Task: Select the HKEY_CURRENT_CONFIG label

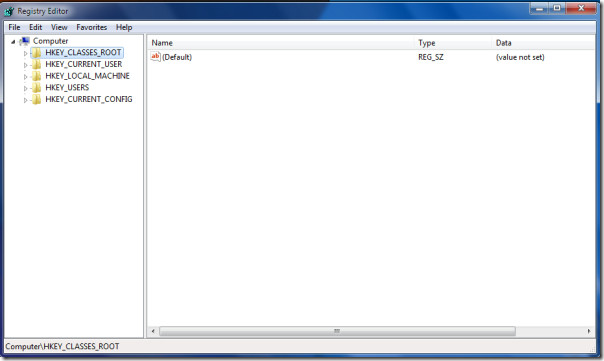Action: pos(89,99)
